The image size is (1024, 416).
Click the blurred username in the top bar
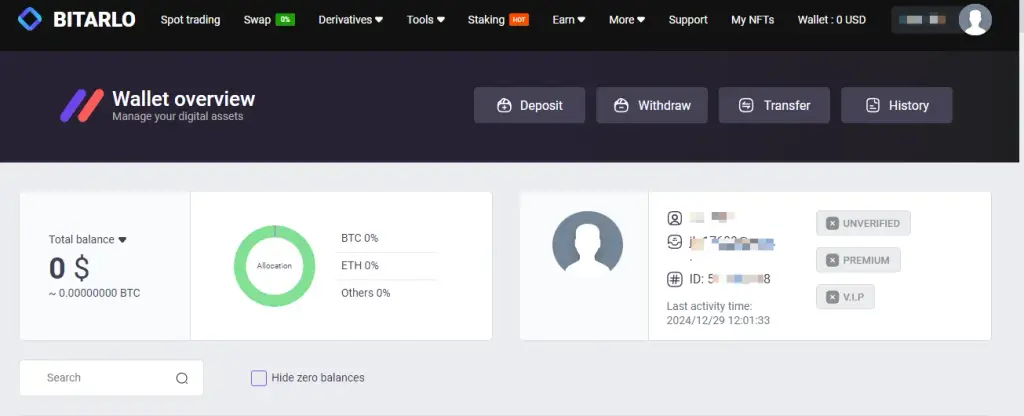pos(922,20)
